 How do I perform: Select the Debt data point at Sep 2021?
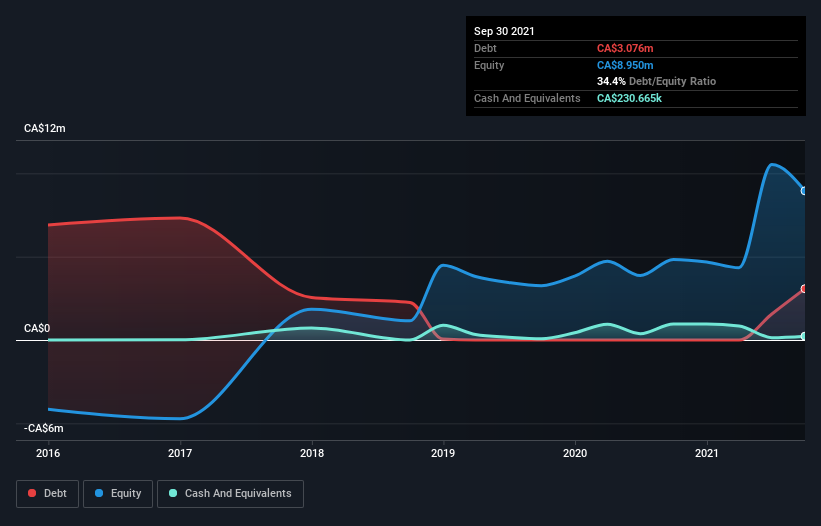pos(804,289)
